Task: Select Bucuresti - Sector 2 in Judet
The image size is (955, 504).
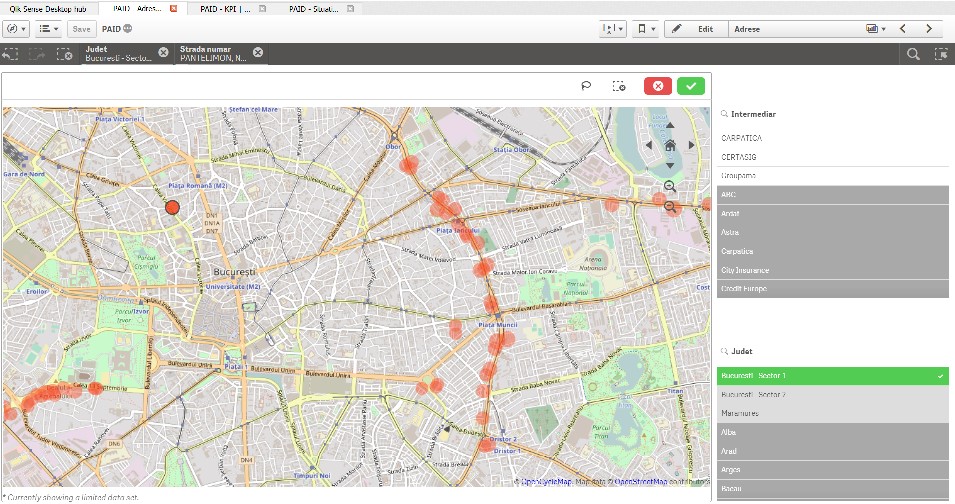Action: tap(833, 394)
